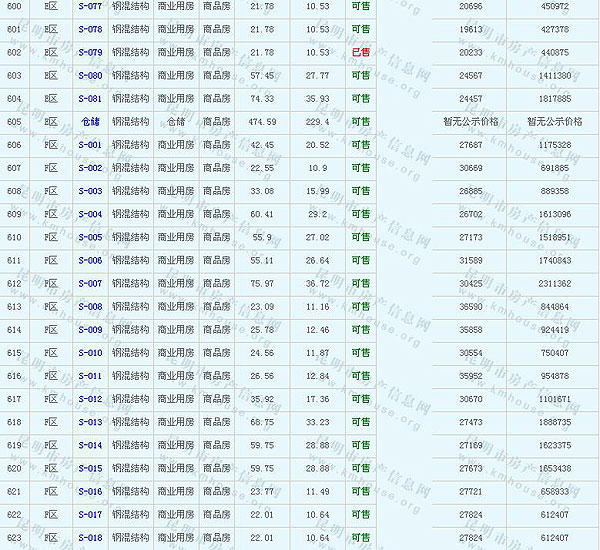
Task: Open the sold unit S-079 link
Action: pyautogui.click(x=90, y=52)
